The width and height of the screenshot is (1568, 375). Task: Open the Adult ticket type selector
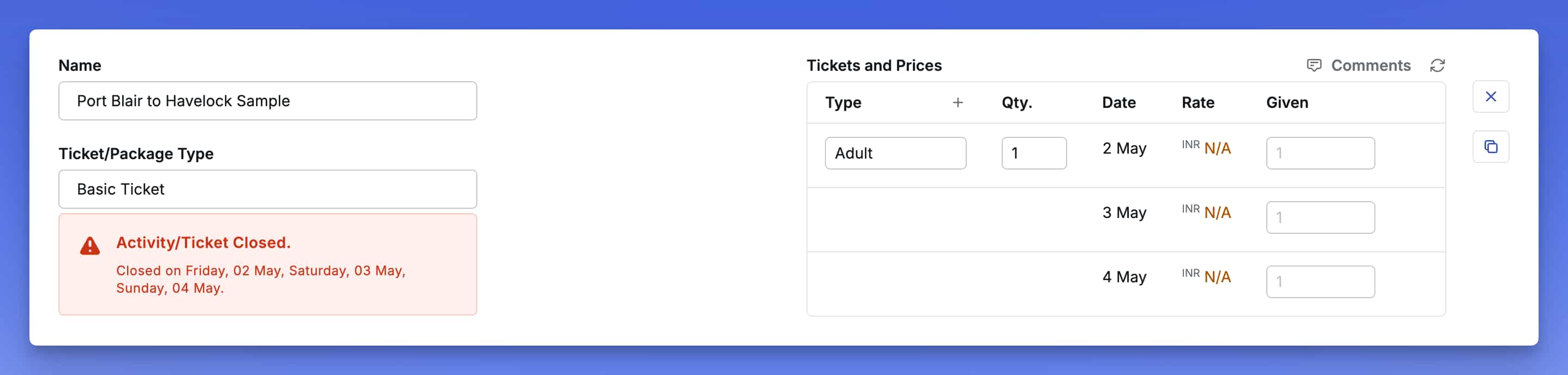(895, 153)
